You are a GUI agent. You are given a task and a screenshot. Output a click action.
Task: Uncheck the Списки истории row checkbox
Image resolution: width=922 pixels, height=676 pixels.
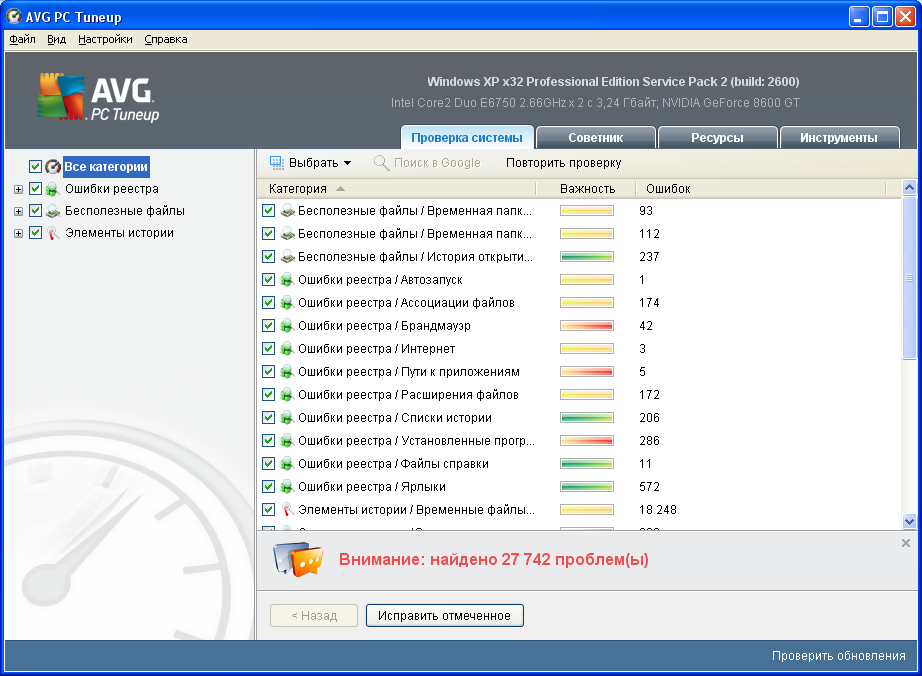click(x=269, y=418)
